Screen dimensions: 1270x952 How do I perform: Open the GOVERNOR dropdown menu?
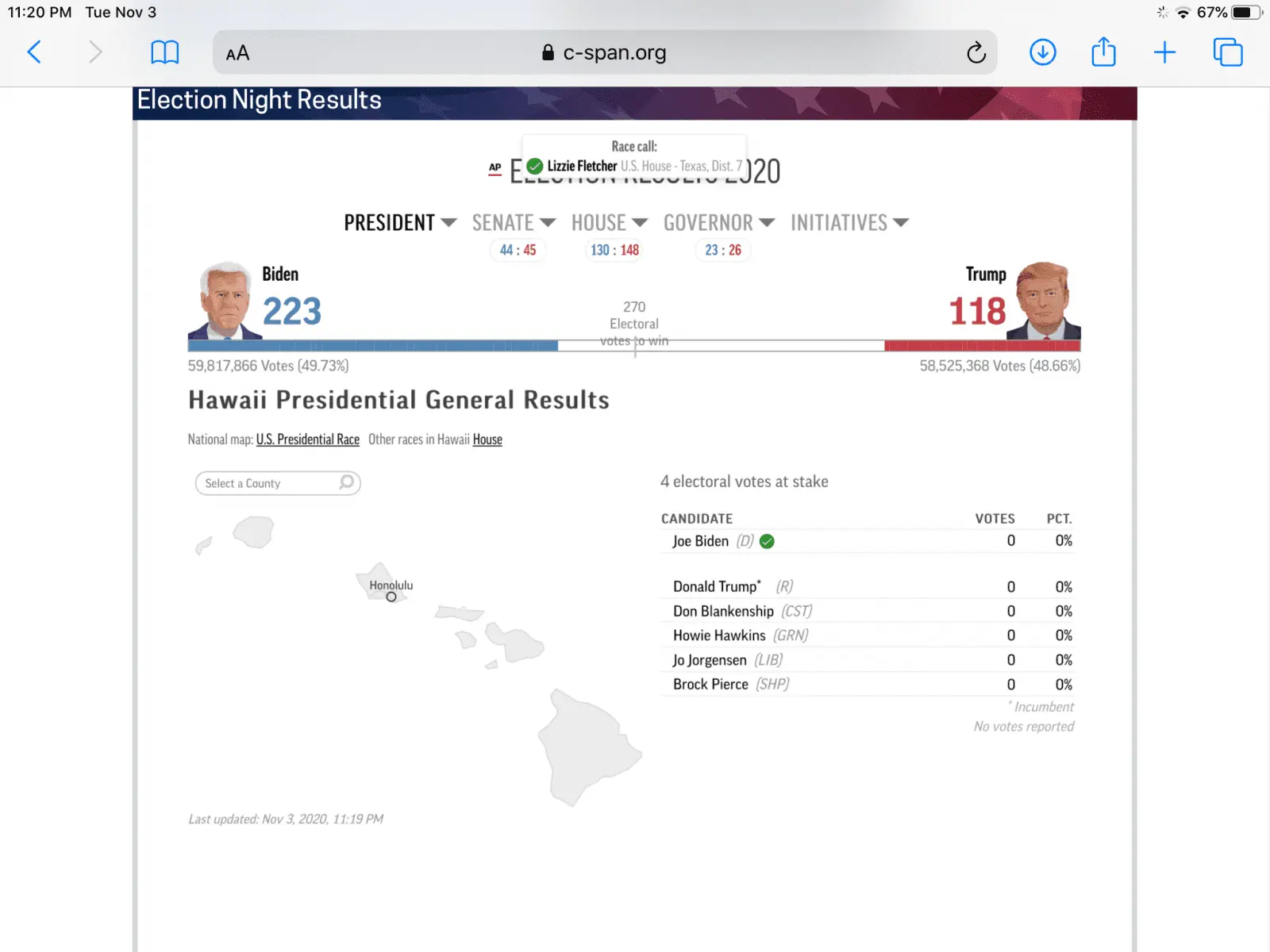coord(718,223)
